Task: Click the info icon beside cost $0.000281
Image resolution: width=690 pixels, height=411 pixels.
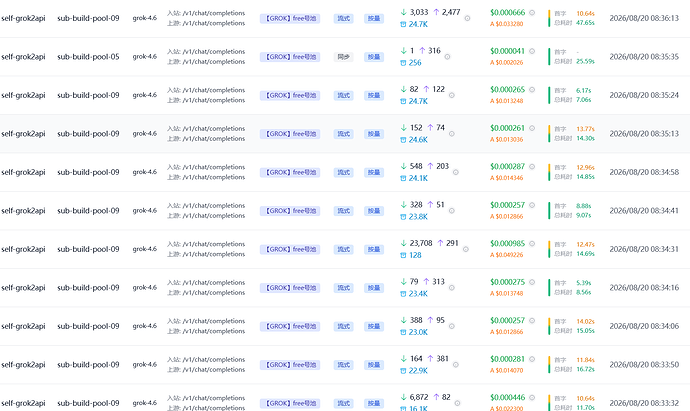Action: tap(532, 359)
